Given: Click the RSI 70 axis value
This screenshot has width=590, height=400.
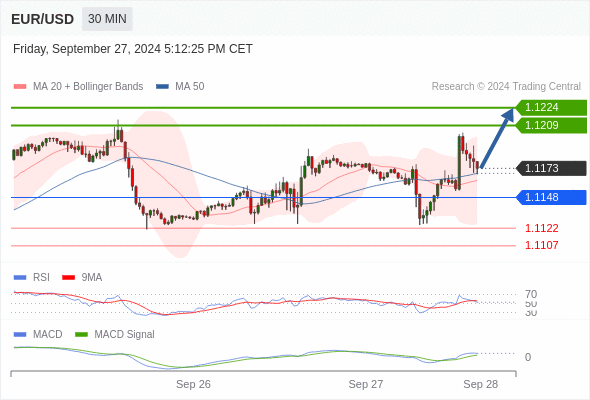Looking at the screenshot, I should pyautogui.click(x=531, y=294).
